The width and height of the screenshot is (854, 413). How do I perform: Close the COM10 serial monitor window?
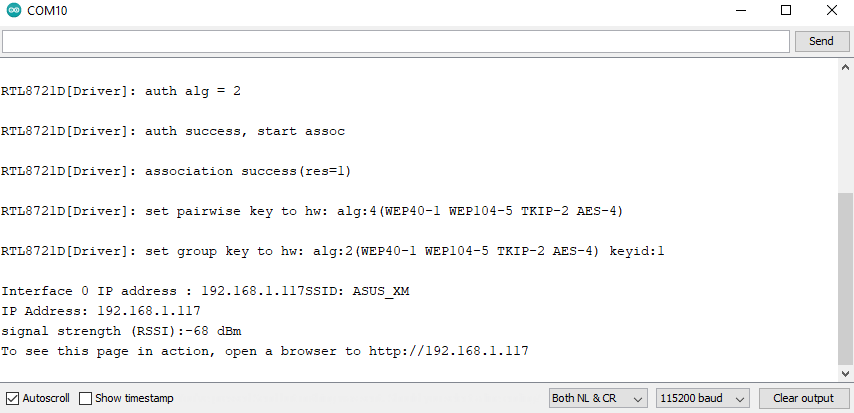[x=832, y=10]
